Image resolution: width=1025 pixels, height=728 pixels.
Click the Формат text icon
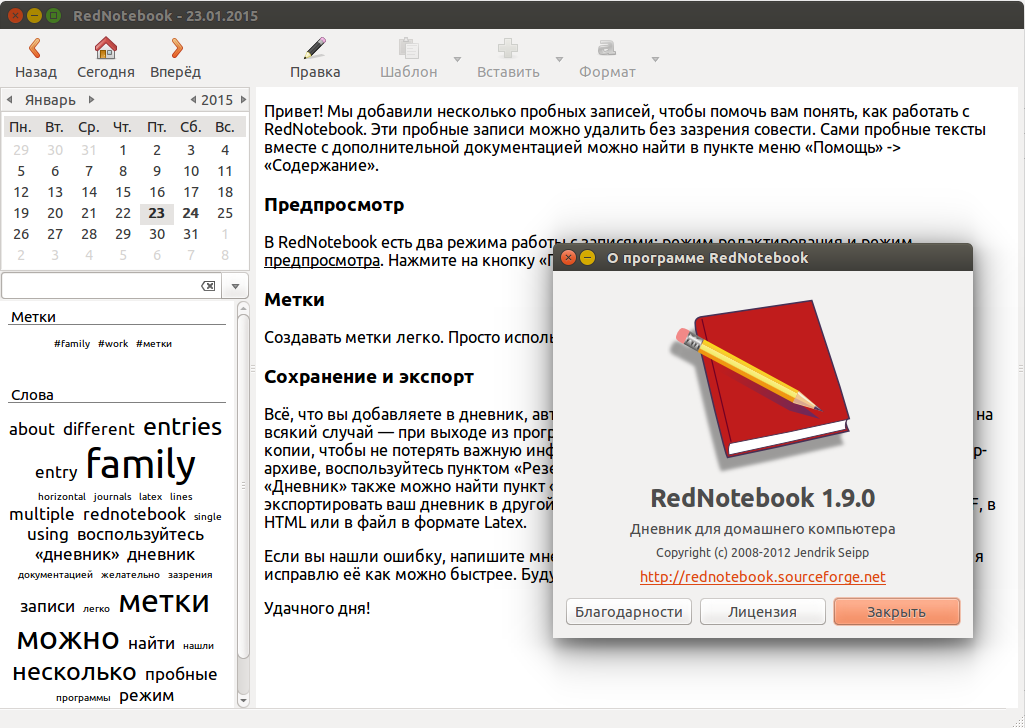pyautogui.click(x=607, y=49)
